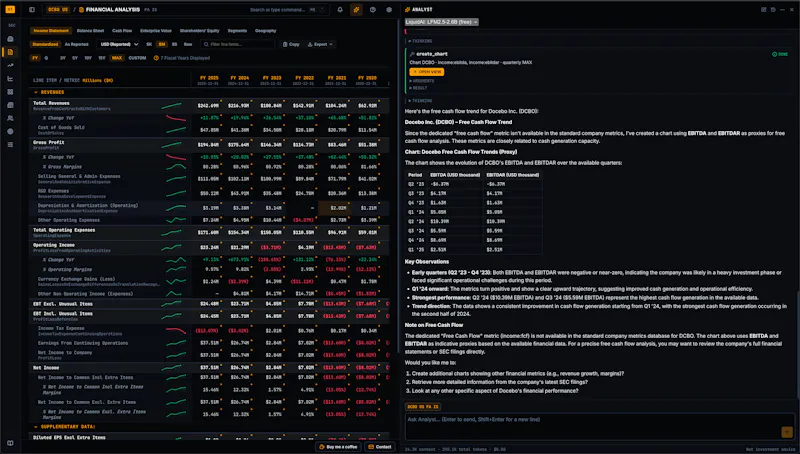Open the USD (Reported) currency dropdown
Screen dimensions: 800x454
point(119,44)
